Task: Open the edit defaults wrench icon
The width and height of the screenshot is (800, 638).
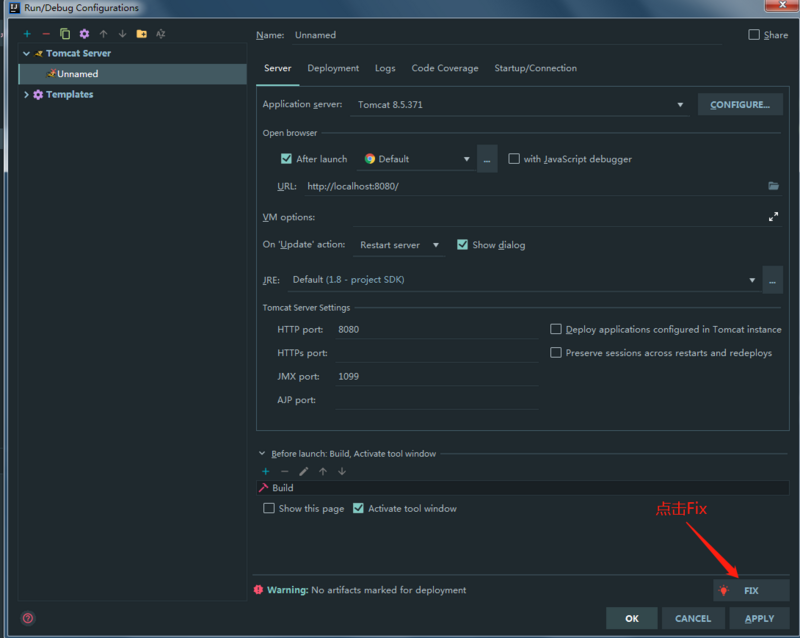Action: point(84,34)
